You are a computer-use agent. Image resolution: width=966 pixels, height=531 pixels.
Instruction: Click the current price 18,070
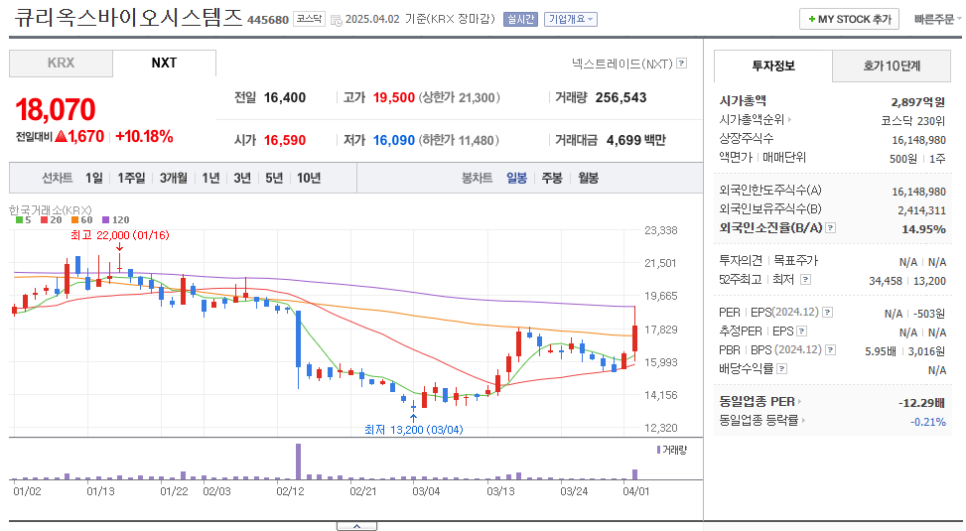pyautogui.click(x=55, y=110)
